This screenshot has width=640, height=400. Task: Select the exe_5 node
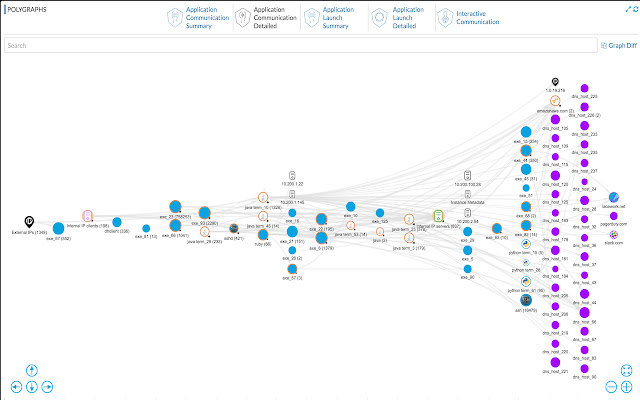click(468, 250)
